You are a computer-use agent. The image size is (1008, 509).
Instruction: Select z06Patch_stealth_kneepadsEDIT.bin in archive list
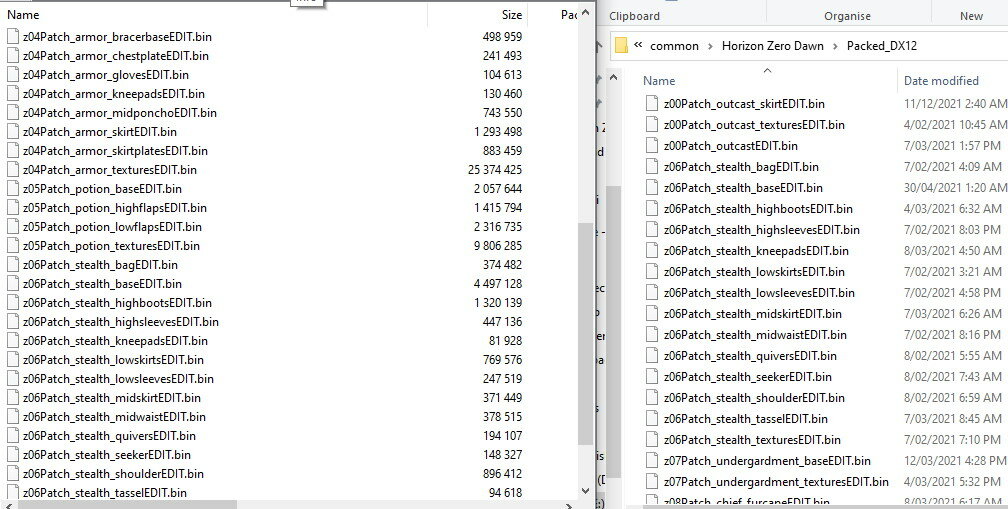pos(115,341)
